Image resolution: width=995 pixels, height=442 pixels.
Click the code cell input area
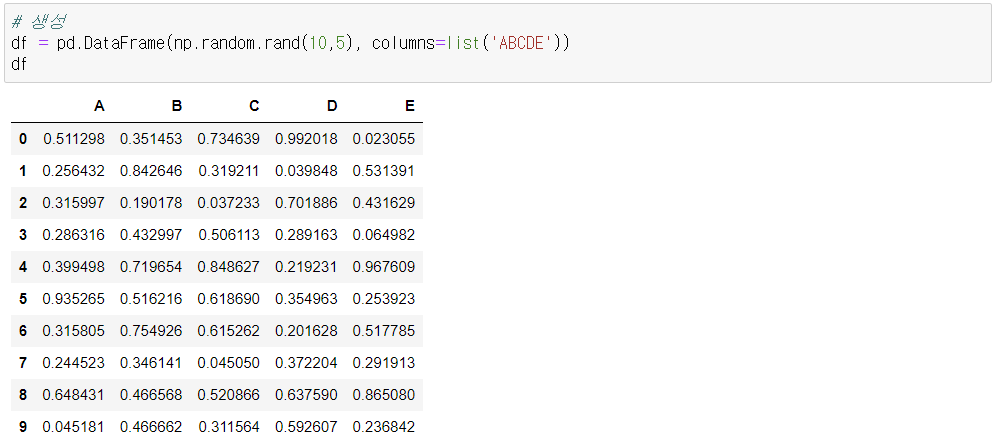pyautogui.click(x=498, y=43)
